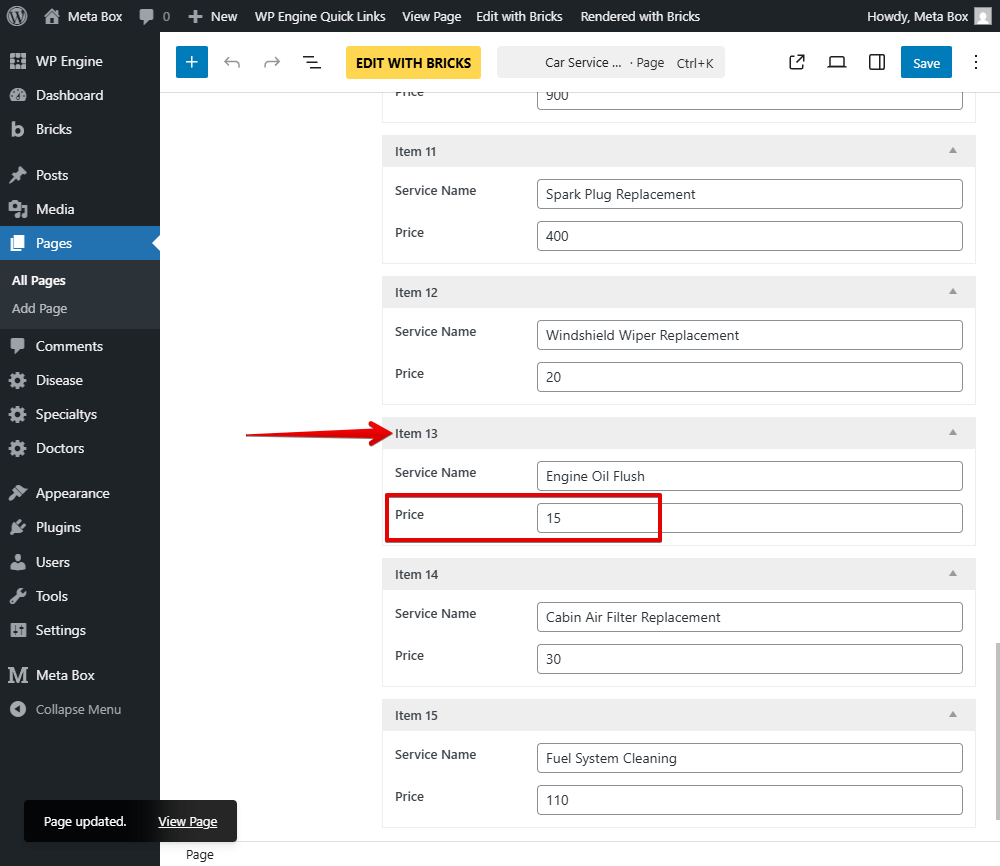1000x866 pixels.
Task: Click the undo arrow icon
Action: [x=232, y=62]
